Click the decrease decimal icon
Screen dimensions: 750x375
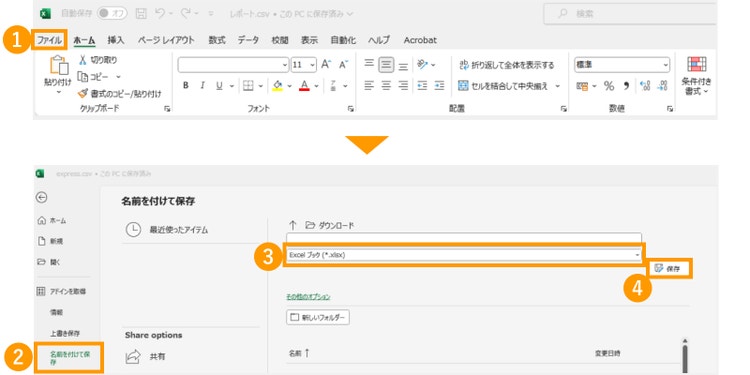[662, 86]
